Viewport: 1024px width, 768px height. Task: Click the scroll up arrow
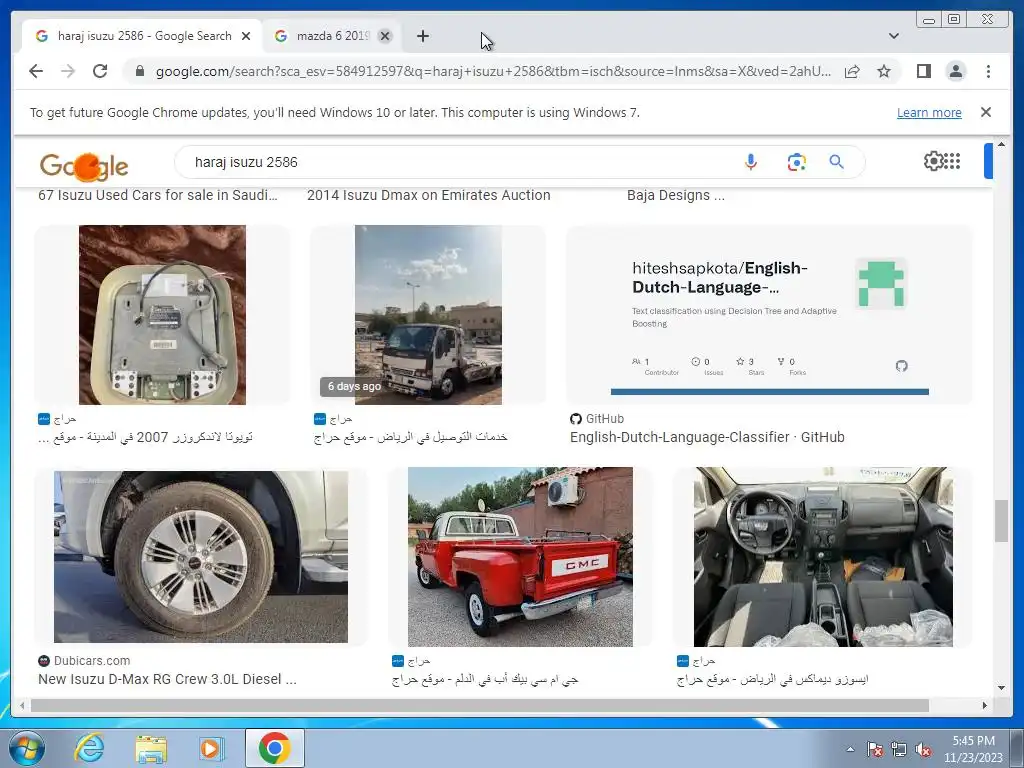tap(1001, 144)
